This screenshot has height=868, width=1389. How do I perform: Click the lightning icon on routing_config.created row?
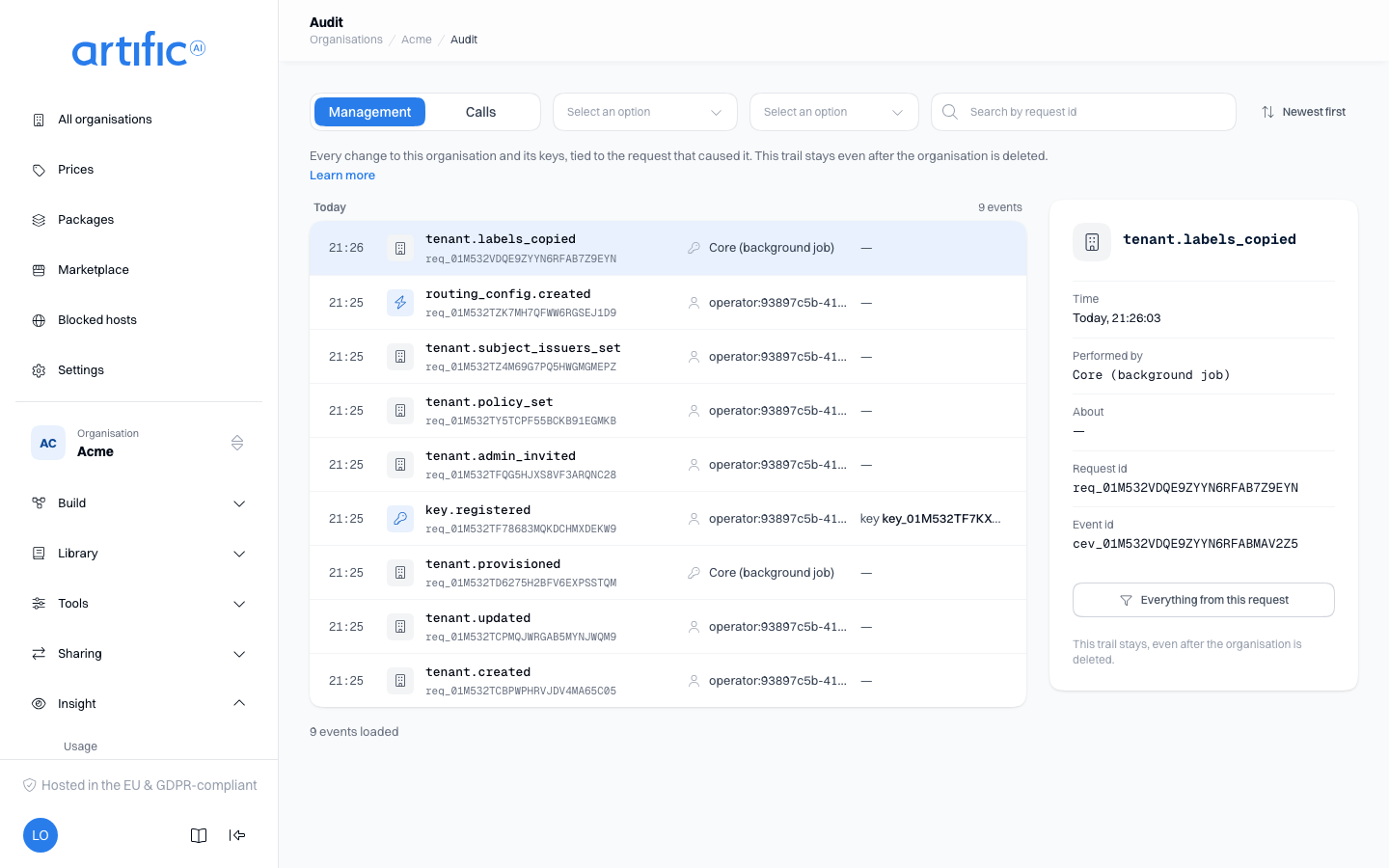[x=400, y=303]
